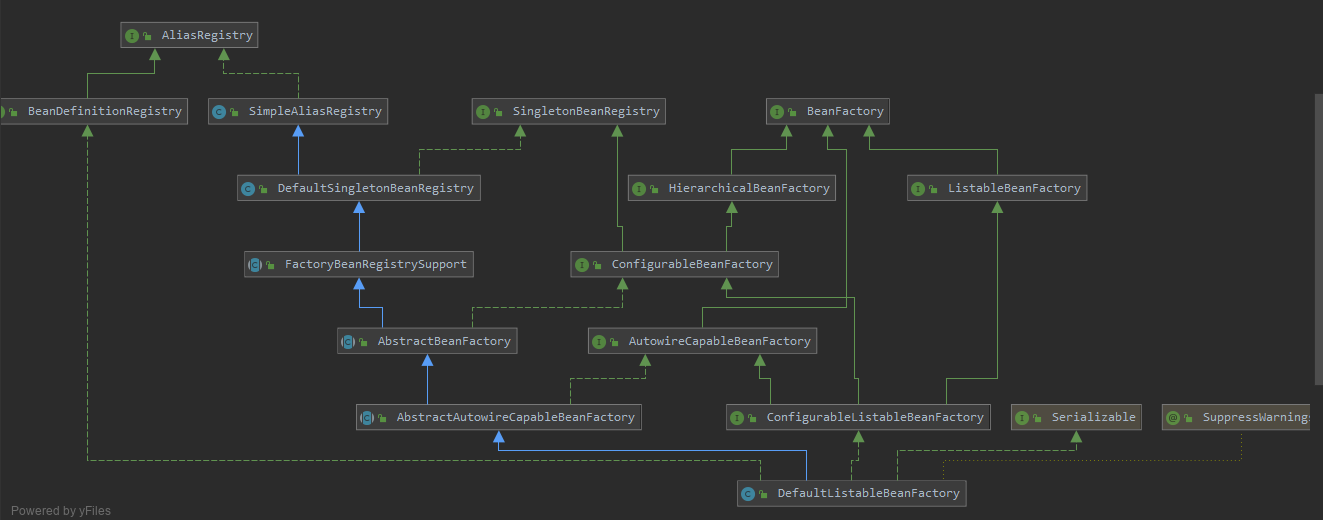The image size is (1323, 520).
Task: Select the AbstractAutowireCapableBeanFactory label text
Action: click(516, 417)
